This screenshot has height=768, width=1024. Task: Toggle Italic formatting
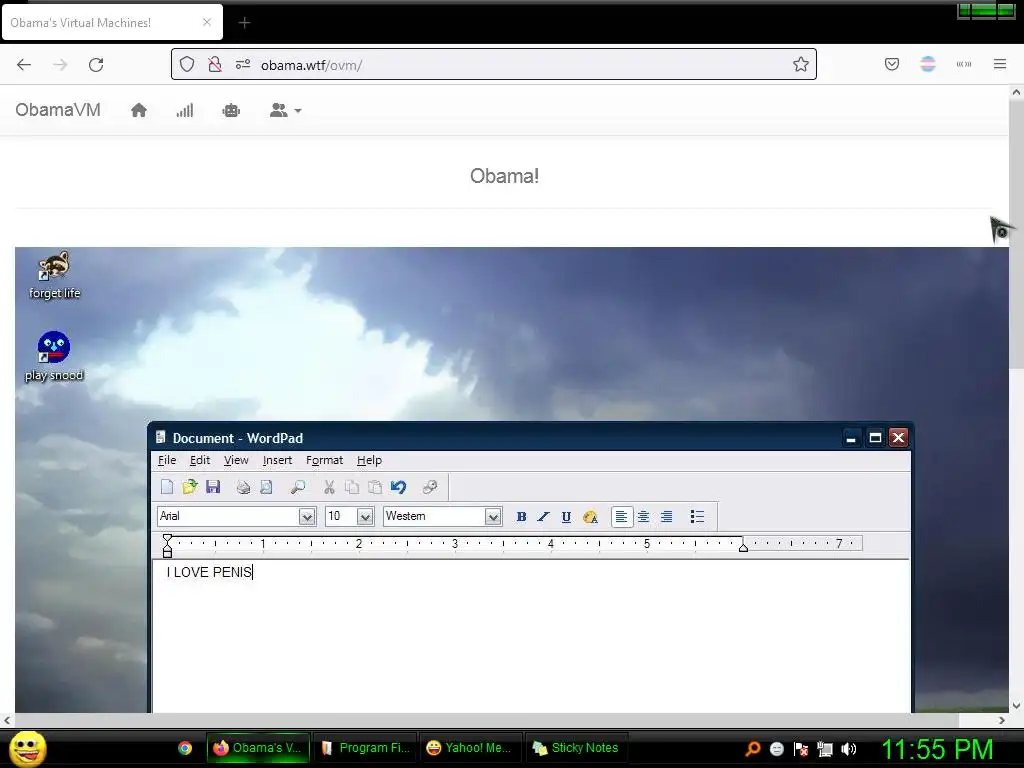(x=543, y=517)
